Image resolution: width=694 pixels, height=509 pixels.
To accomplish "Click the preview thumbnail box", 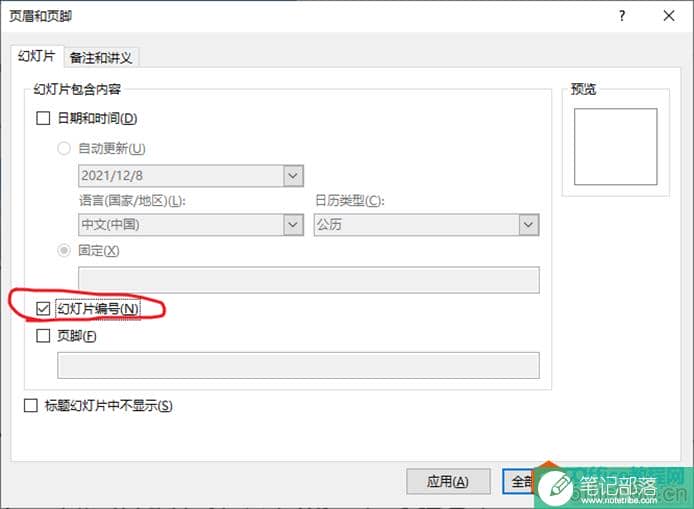I will (x=615, y=147).
